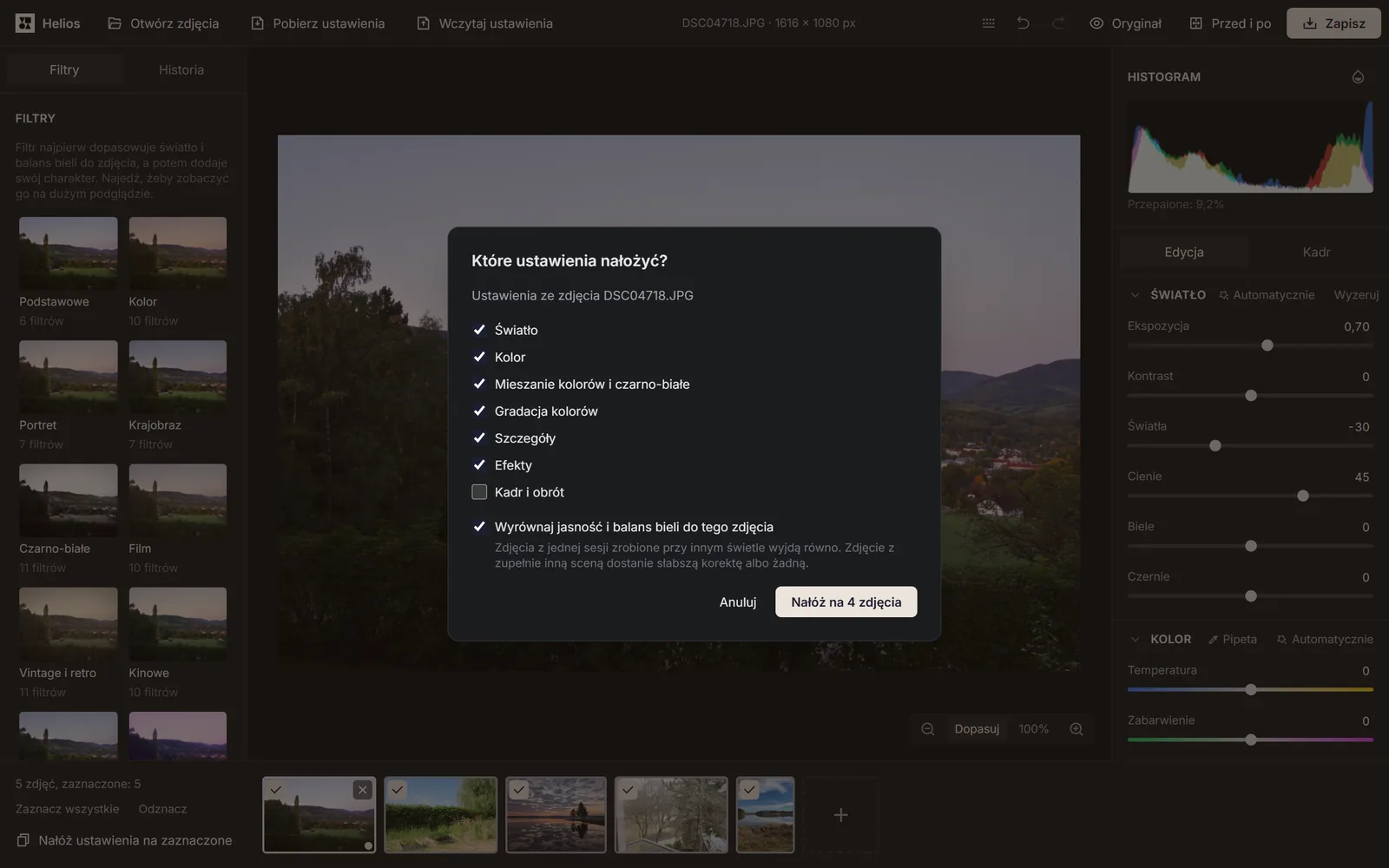Confirm with Nałóż na 4 zdjęcia
This screenshot has width=1389, height=868.
coord(846,602)
